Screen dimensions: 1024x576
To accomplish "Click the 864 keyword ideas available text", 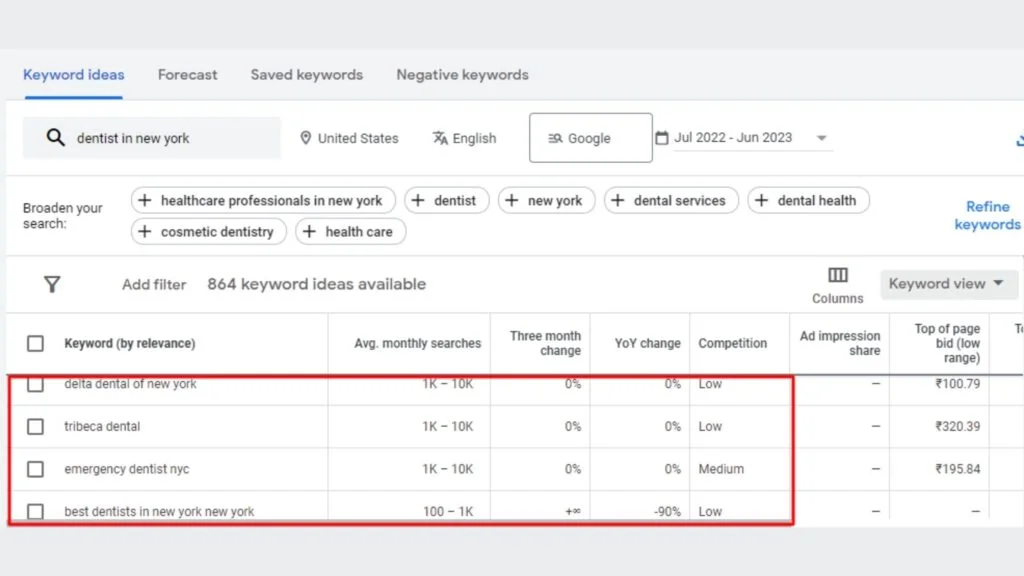I will [x=317, y=284].
